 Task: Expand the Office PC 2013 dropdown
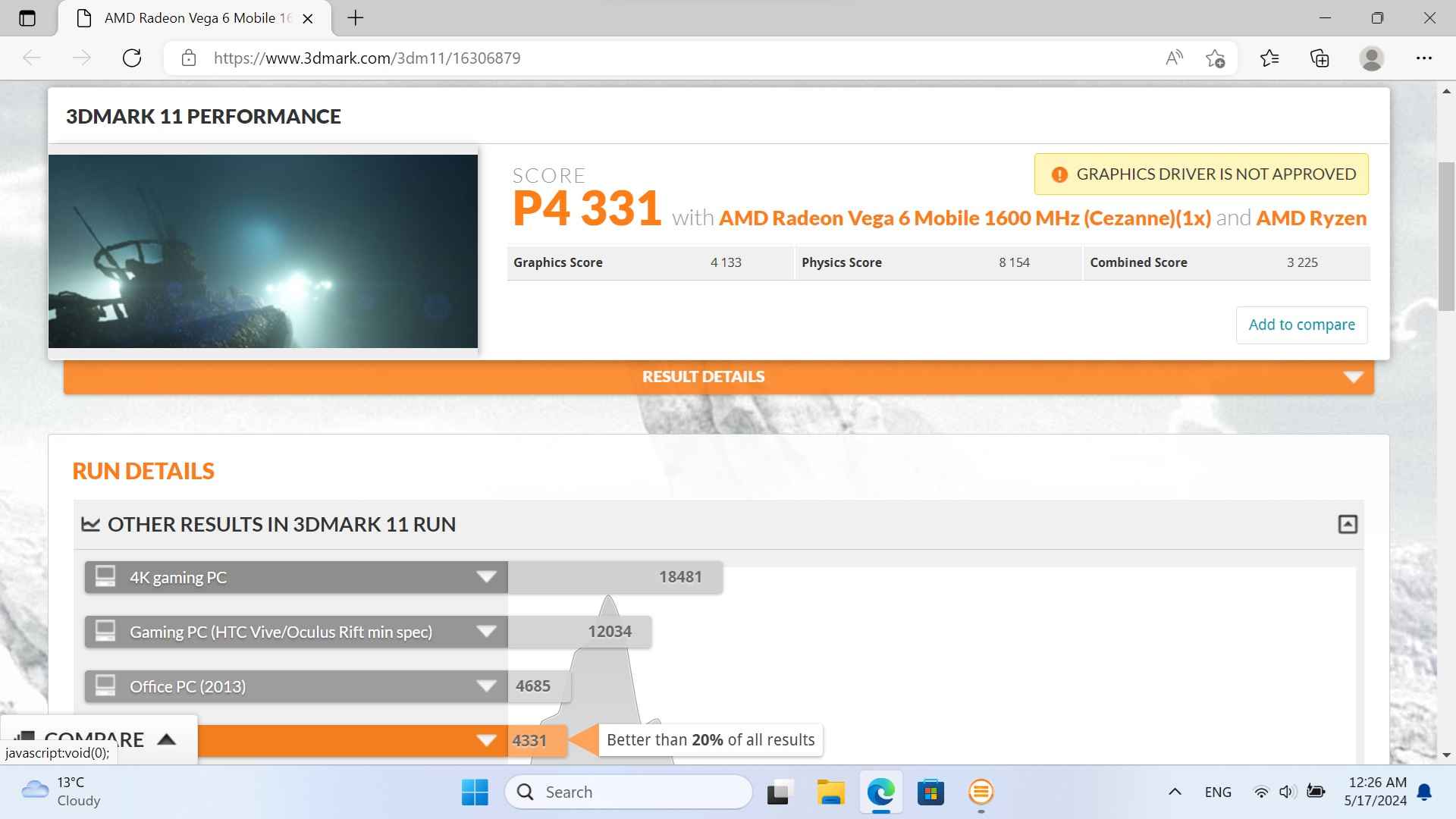tap(486, 686)
